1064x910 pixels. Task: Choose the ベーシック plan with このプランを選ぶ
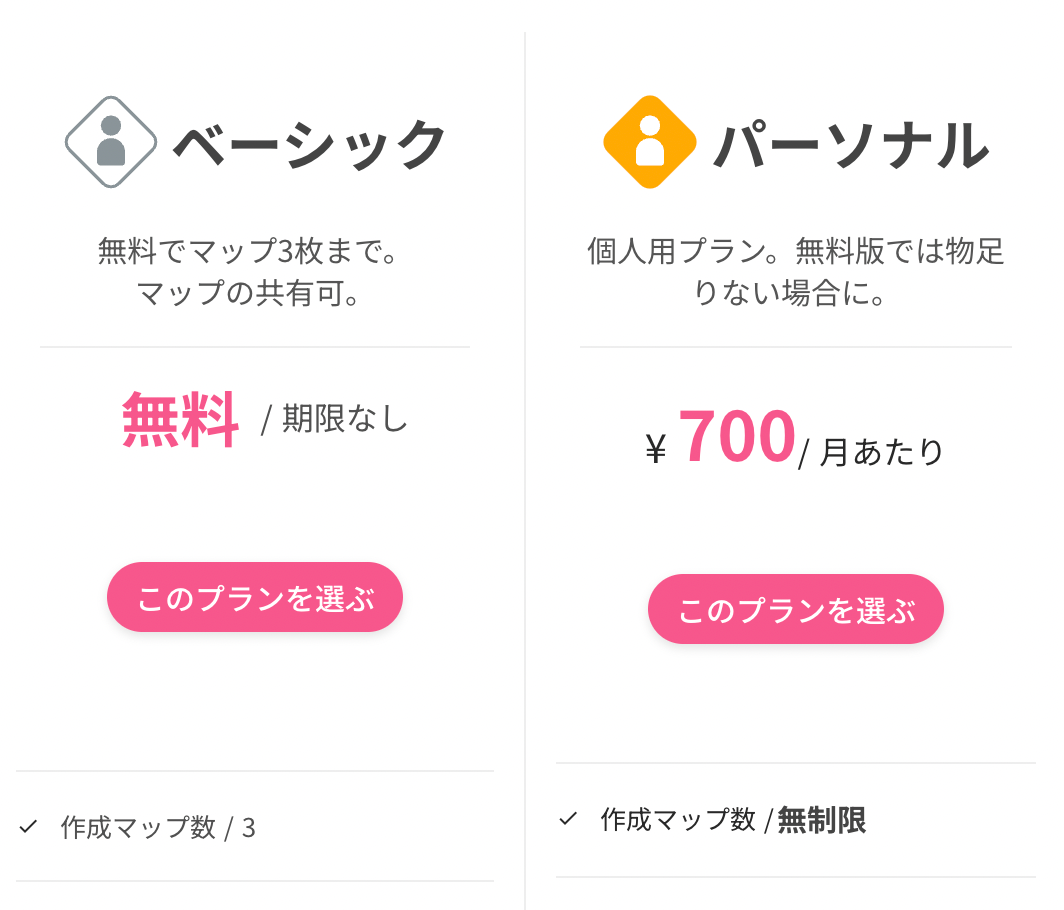pyautogui.click(x=255, y=597)
